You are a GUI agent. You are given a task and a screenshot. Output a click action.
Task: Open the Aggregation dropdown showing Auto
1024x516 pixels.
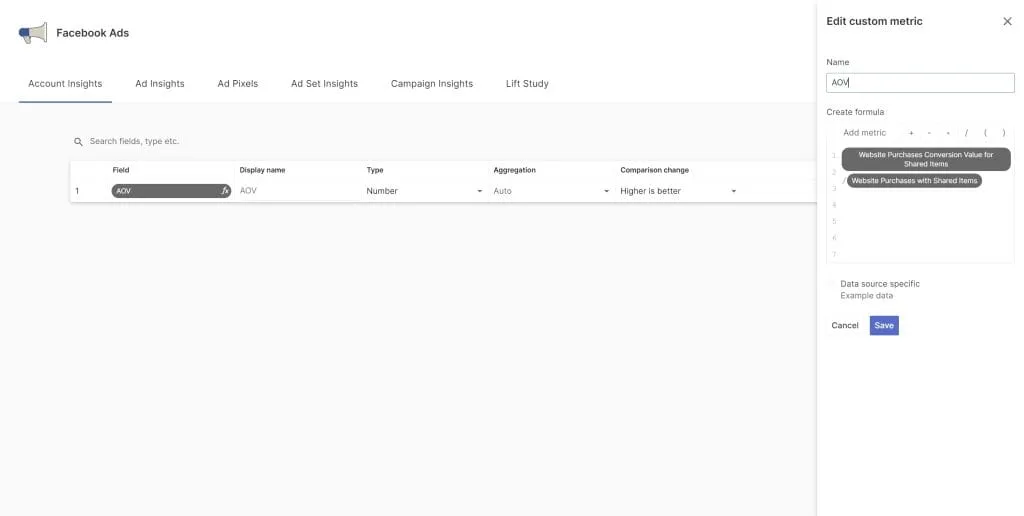point(551,191)
